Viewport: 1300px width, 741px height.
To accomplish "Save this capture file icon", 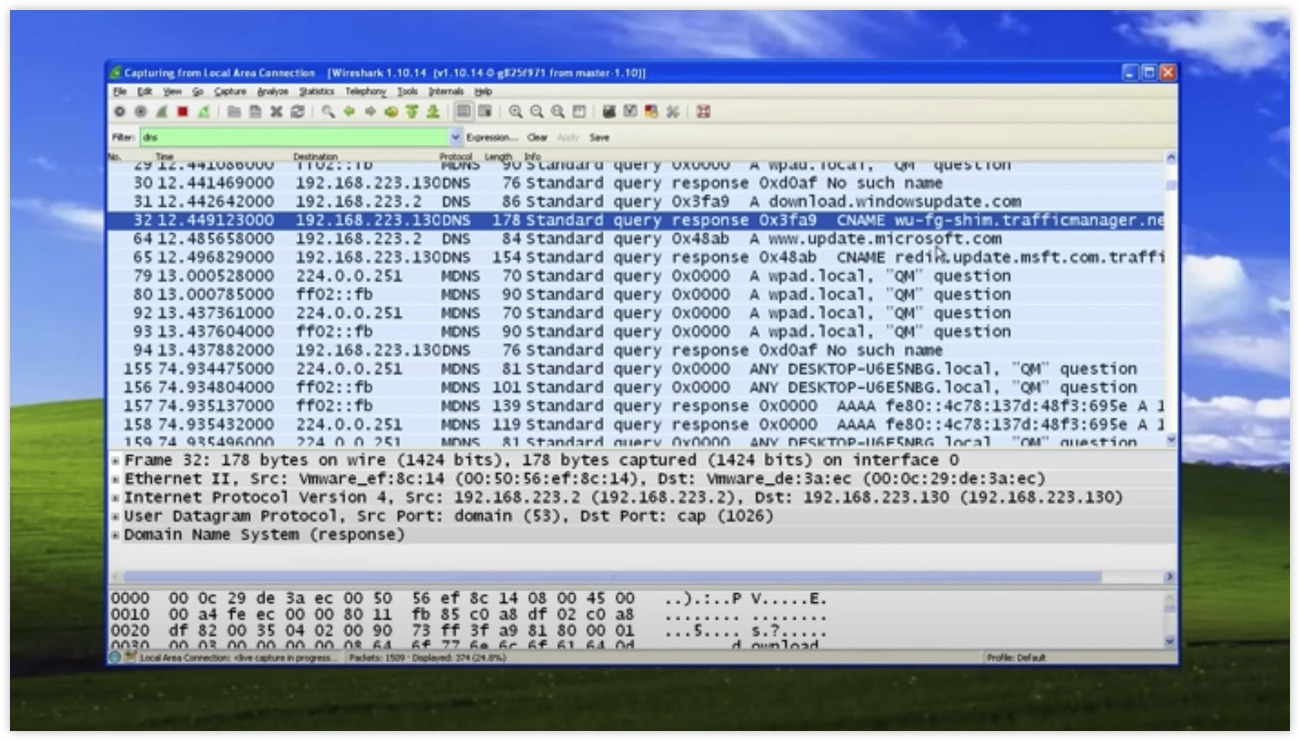I will coord(254,112).
